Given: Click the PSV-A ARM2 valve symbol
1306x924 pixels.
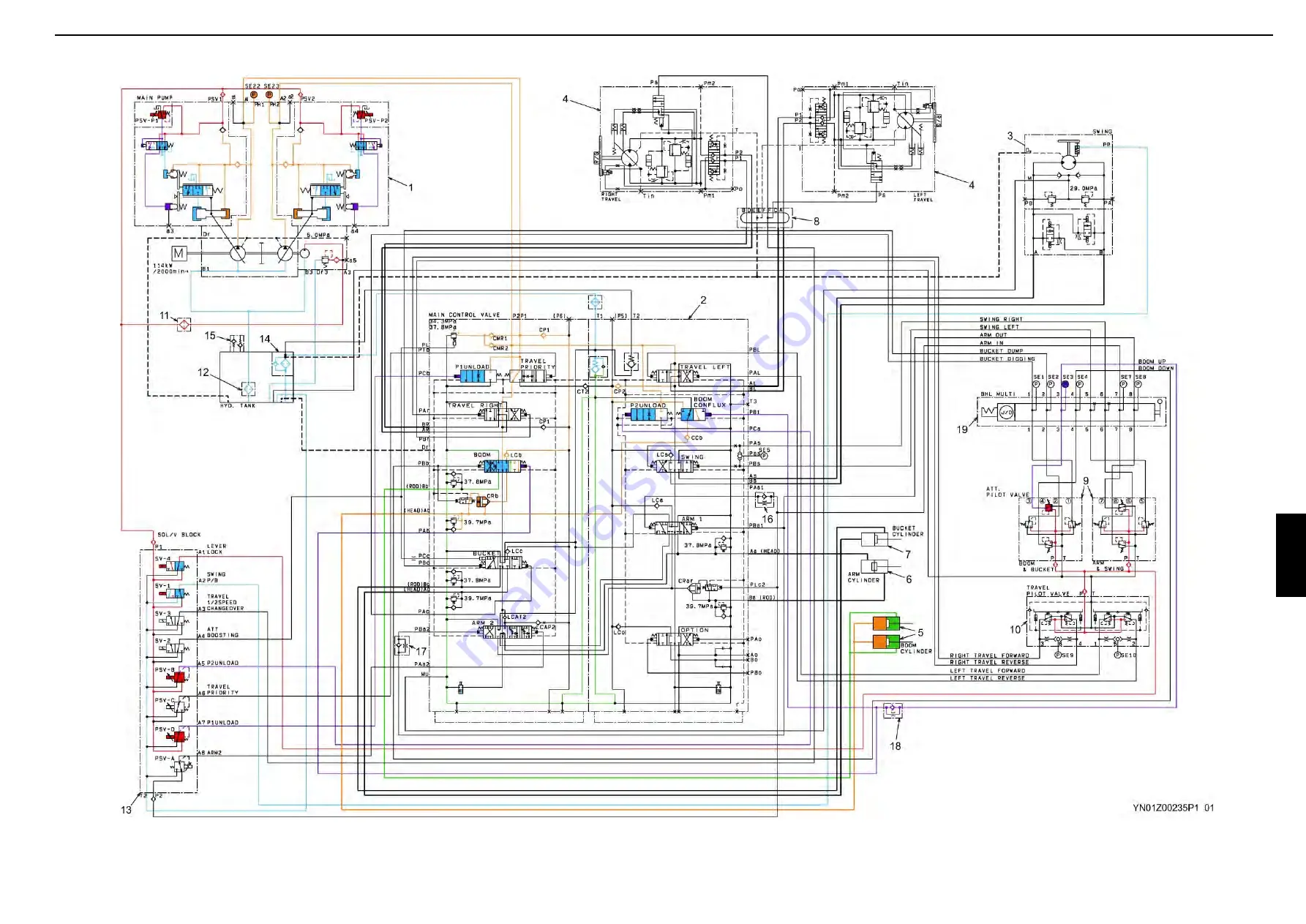Looking at the screenshot, I should pos(181,766).
